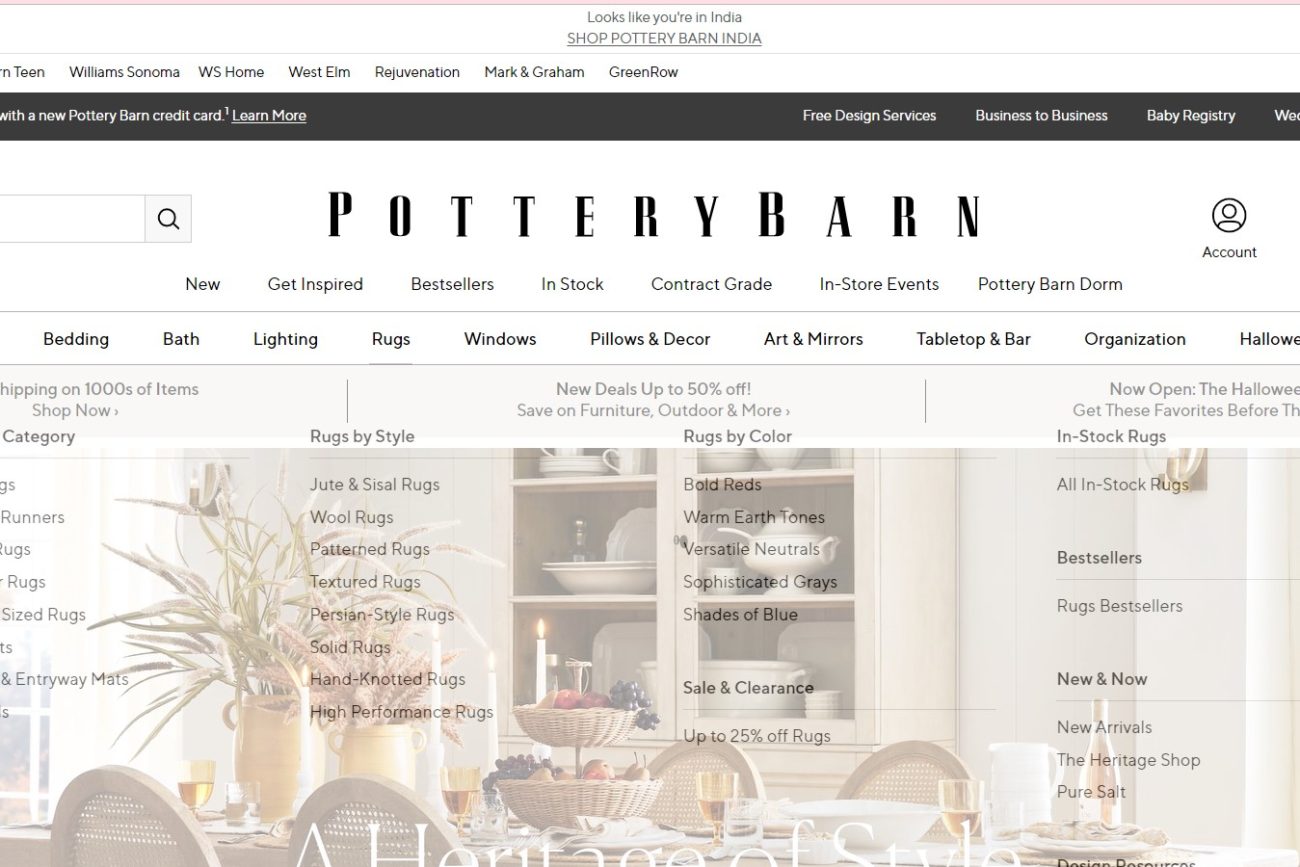Screen dimensions: 1300x867
Task: Open the Learn More credit card link
Action: tap(269, 115)
